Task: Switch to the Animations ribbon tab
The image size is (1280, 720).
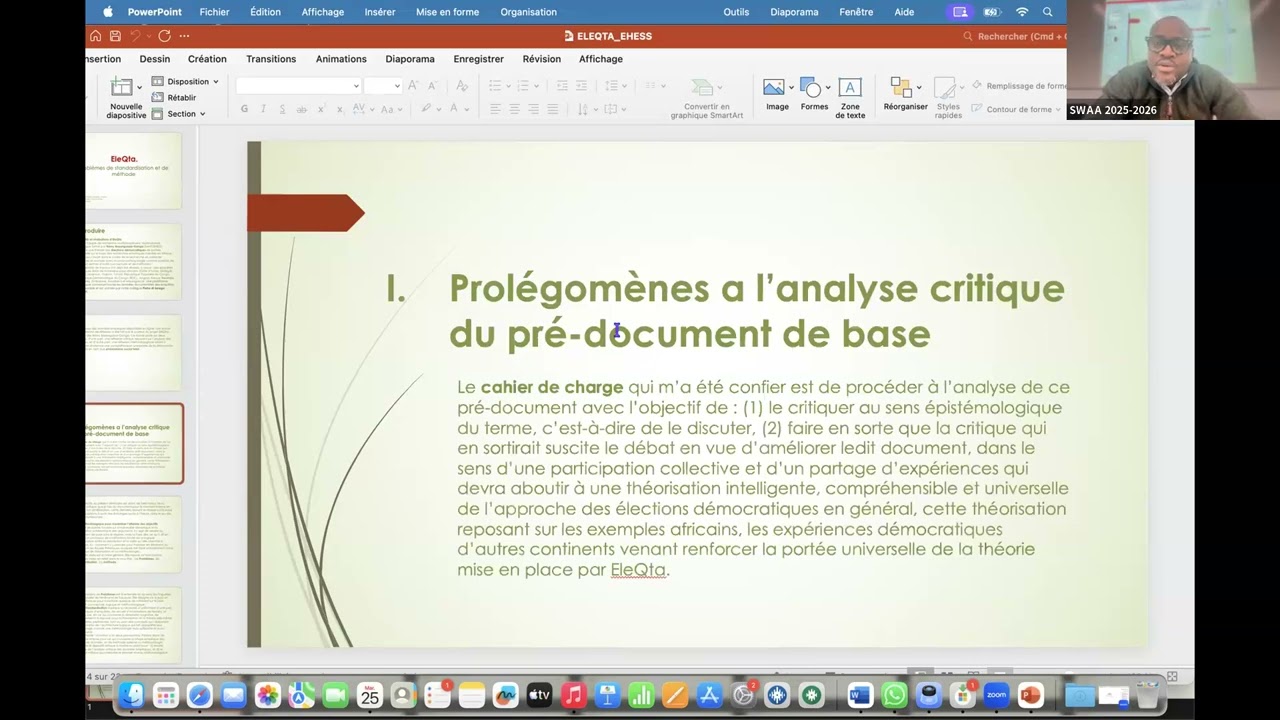Action: (341, 59)
